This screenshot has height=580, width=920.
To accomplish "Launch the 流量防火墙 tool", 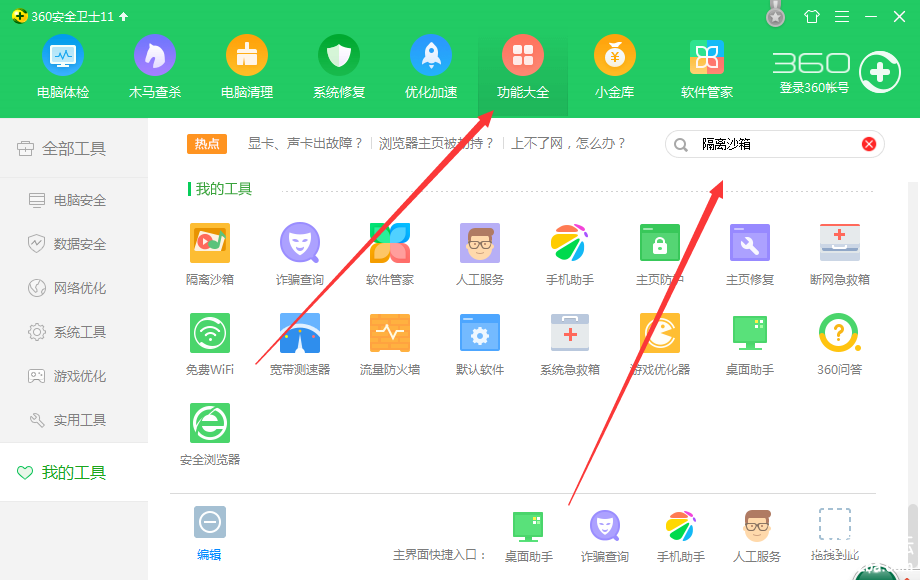I will pos(390,344).
